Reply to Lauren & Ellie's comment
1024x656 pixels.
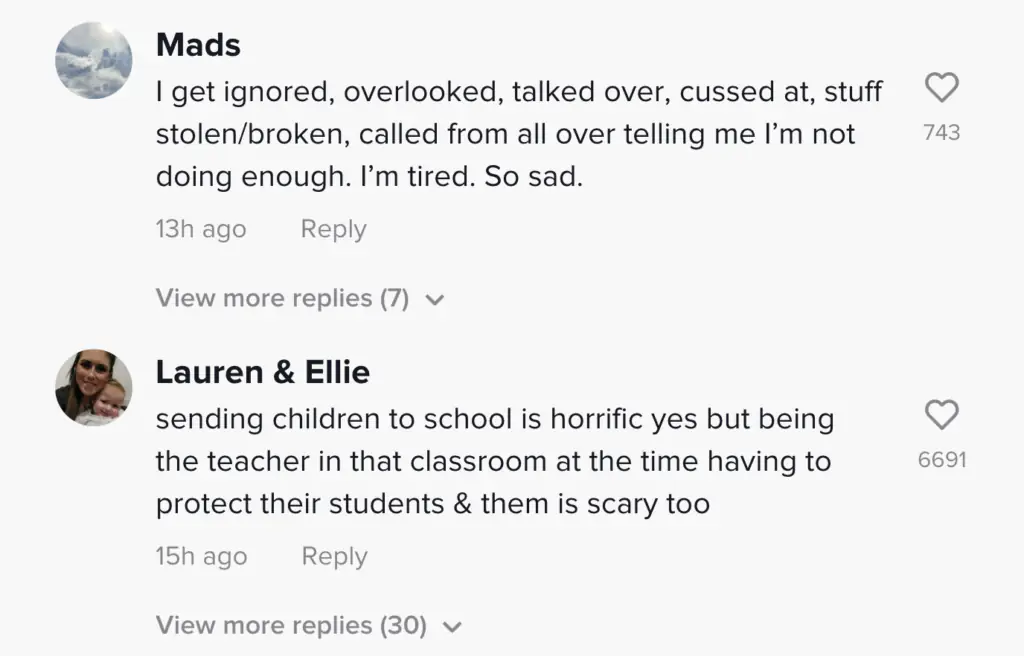tap(334, 556)
